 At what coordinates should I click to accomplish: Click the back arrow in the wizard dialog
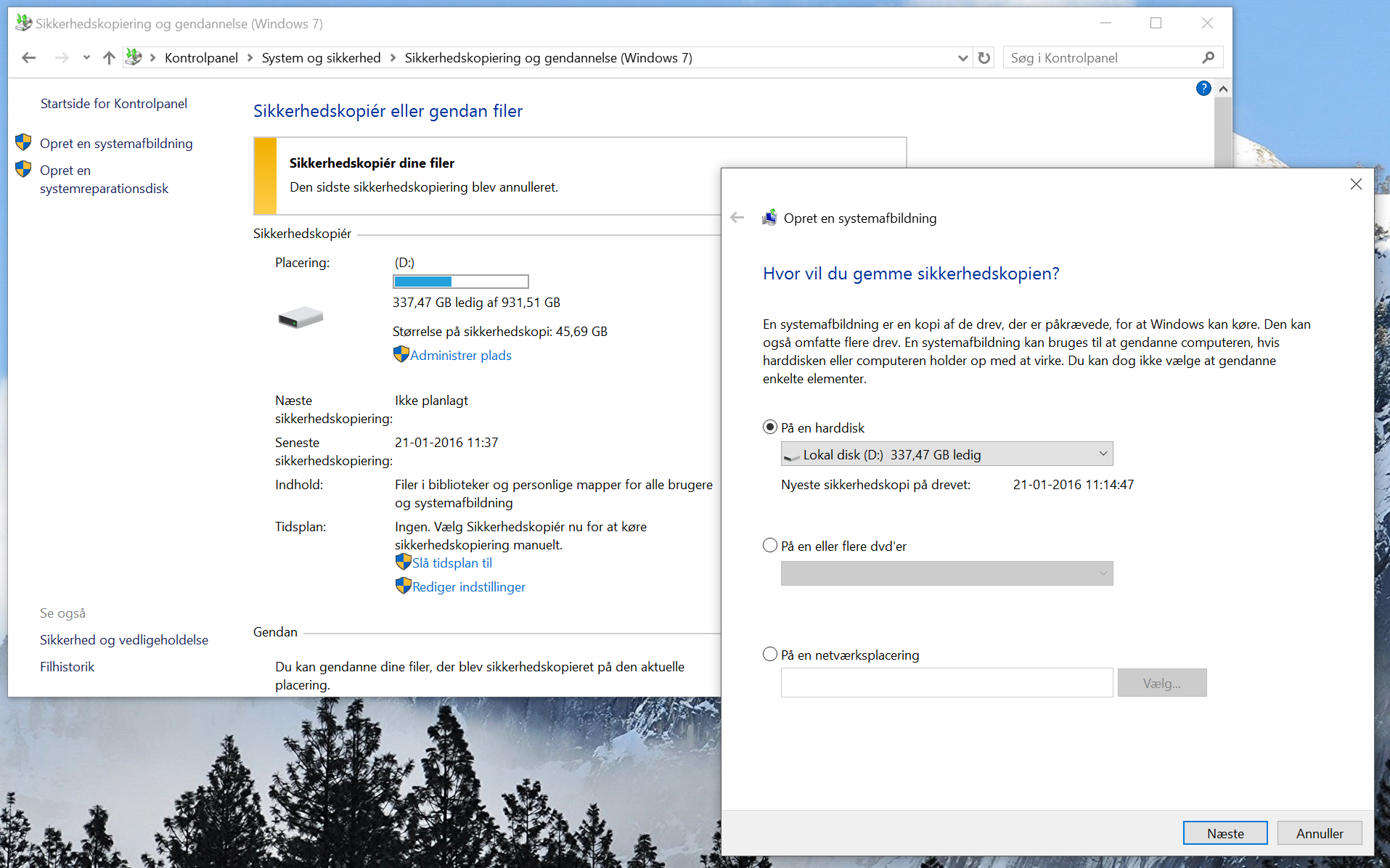[x=737, y=218]
